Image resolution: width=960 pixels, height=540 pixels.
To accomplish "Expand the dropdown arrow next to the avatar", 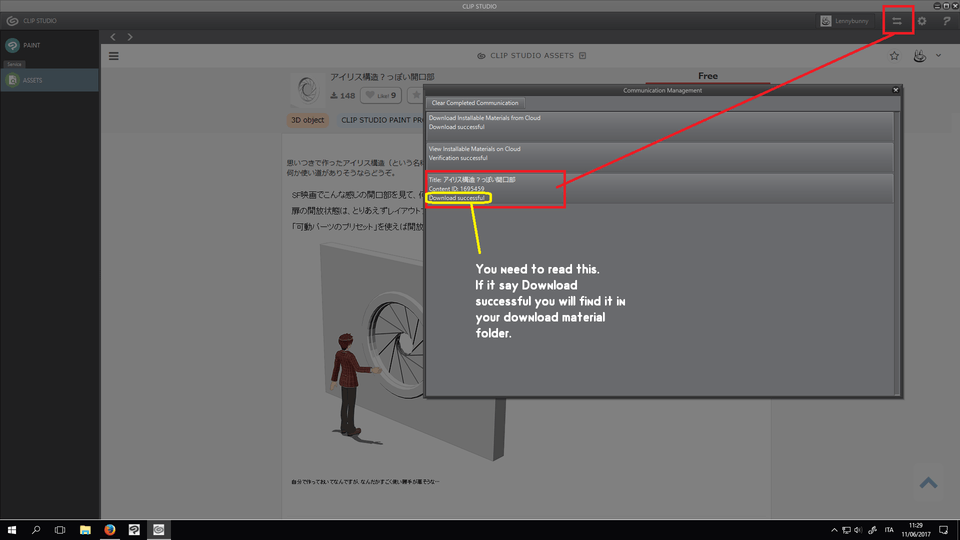I will click(939, 56).
